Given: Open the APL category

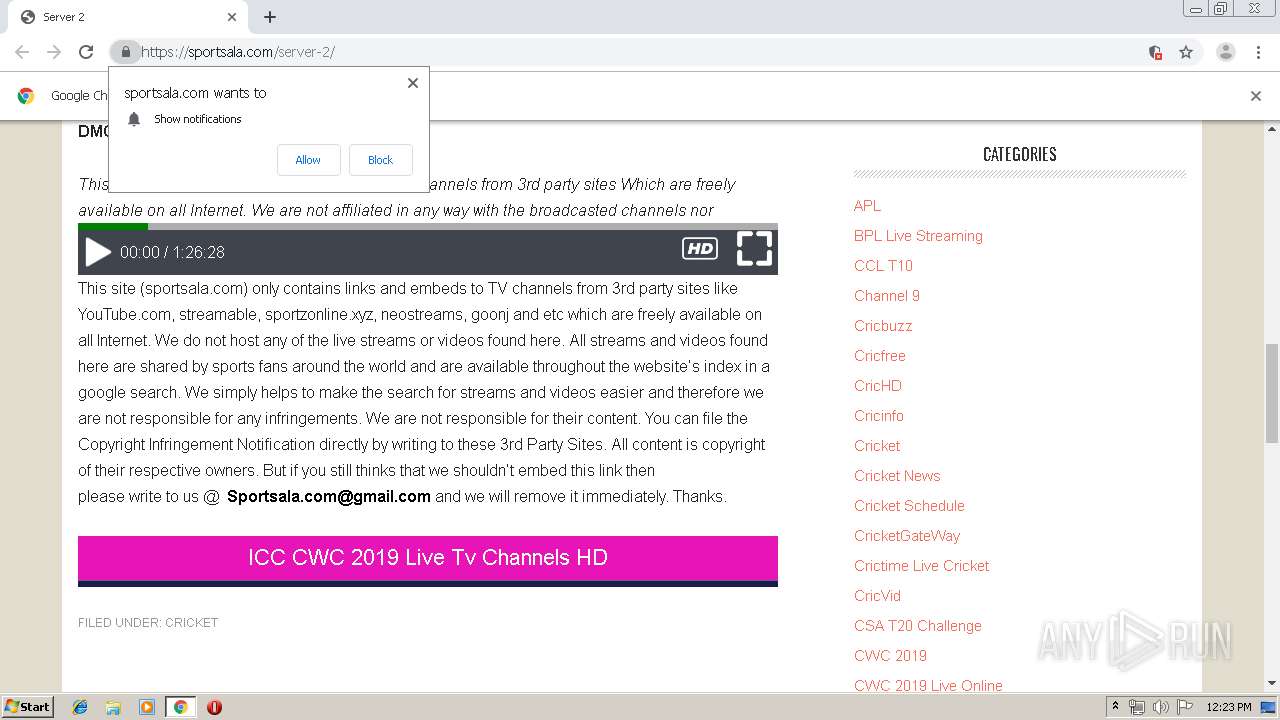Looking at the screenshot, I should [867, 205].
